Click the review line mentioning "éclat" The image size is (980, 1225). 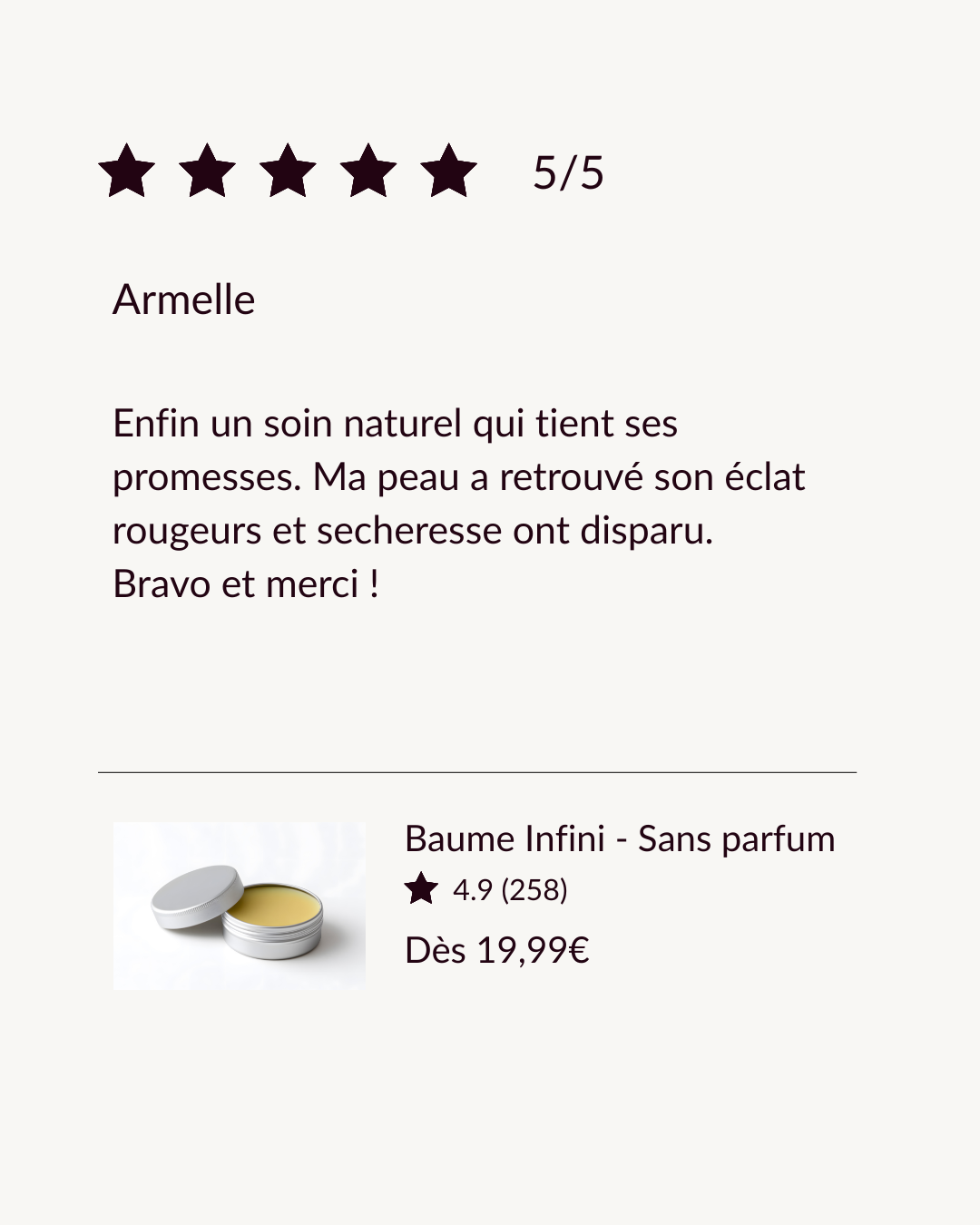pyautogui.click(x=458, y=477)
